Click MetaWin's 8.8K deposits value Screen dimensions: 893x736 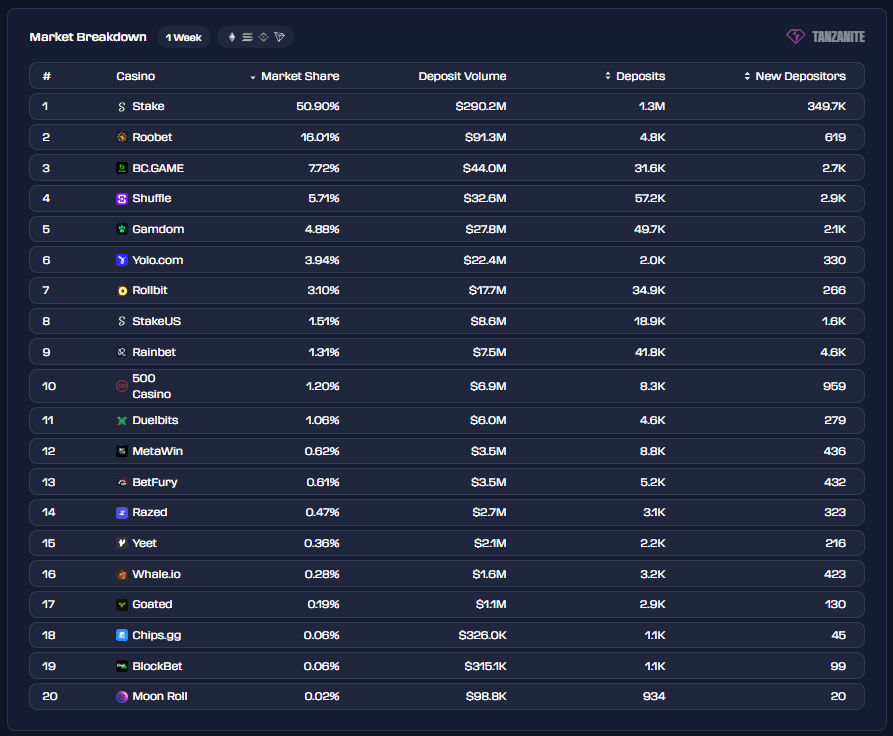(x=652, y=451)
